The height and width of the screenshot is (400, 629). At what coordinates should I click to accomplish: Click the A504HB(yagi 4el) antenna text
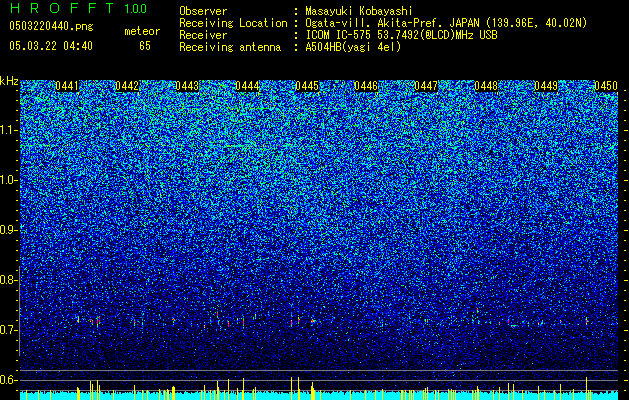[353, 47]
